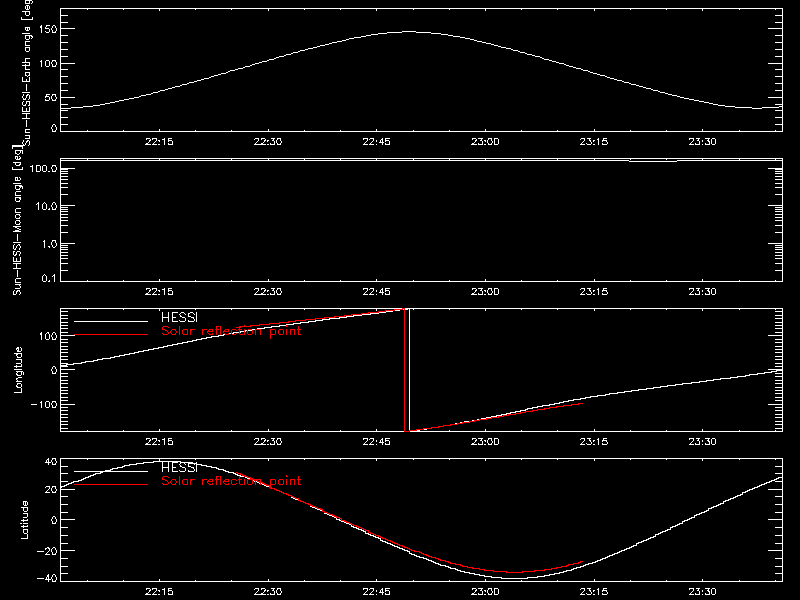This screenshot has width=800, height=600.
Task: Click the 23:15 label under Latitude plot
Action: pyautogui.click(x=594, y=592)
